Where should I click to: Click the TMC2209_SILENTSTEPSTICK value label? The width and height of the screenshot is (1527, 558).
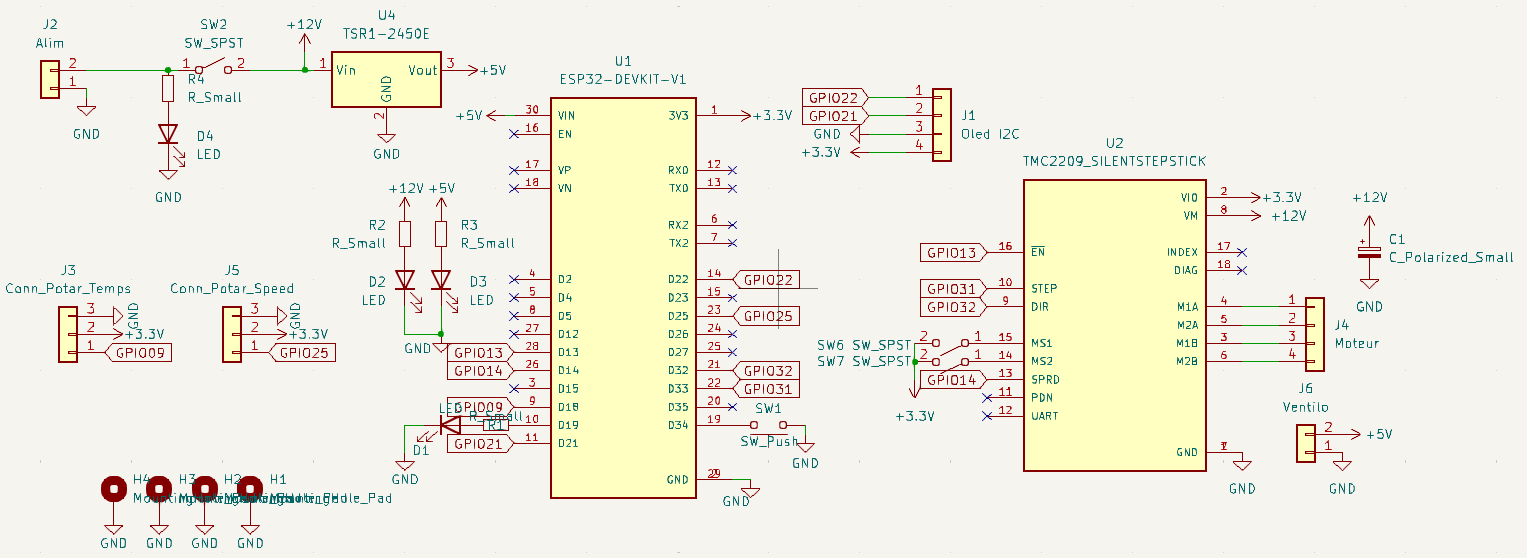pyautogui.click(x=1114, y=160)
